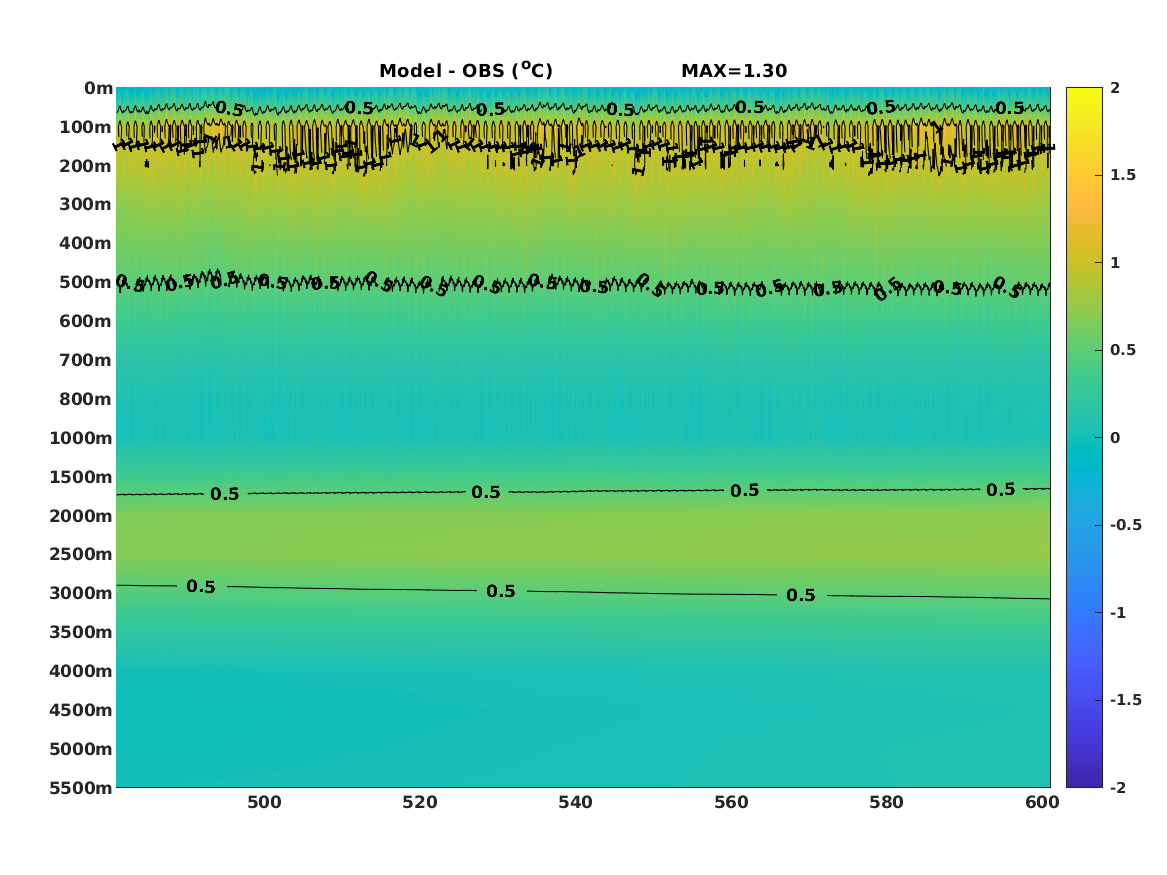Click the plot title "Model - OBS (°C)"
The height and width of the screenshot is (875, 1167).
(x=466, y=70)
